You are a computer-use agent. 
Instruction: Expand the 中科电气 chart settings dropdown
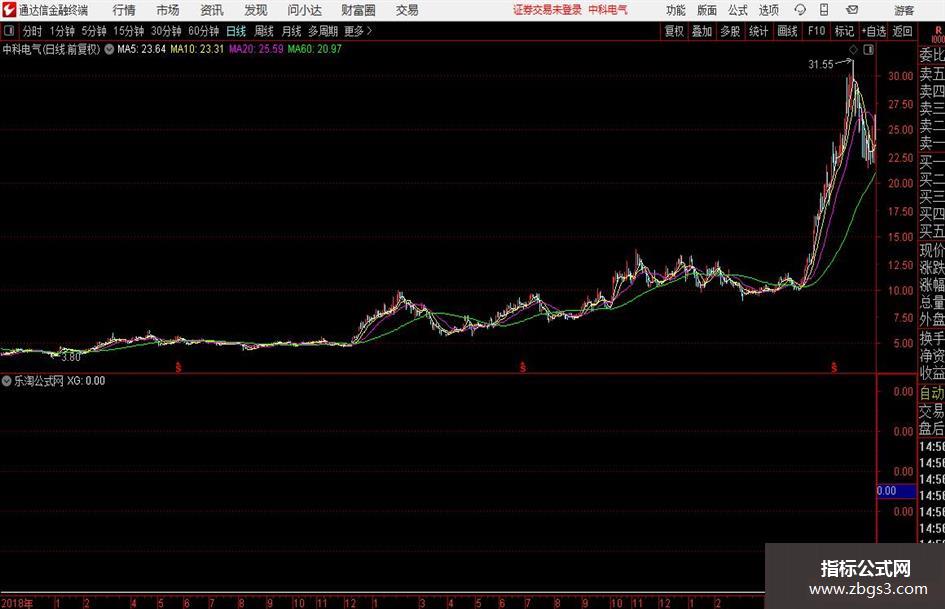(109, 49)
